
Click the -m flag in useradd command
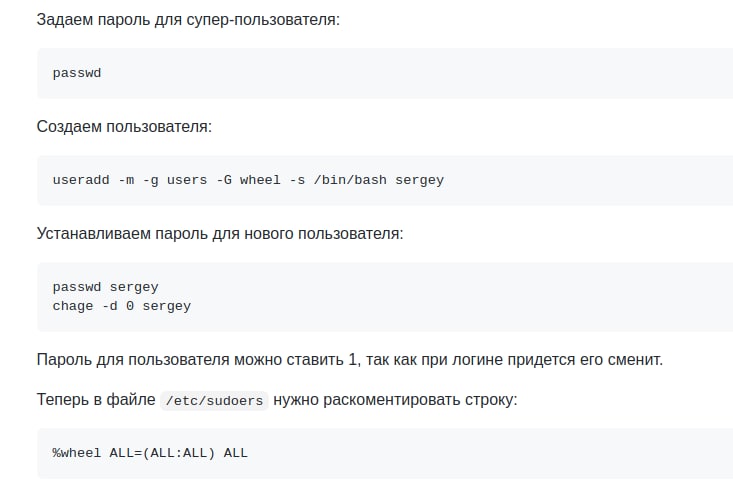pyautogui.click(x=126, y=180)
